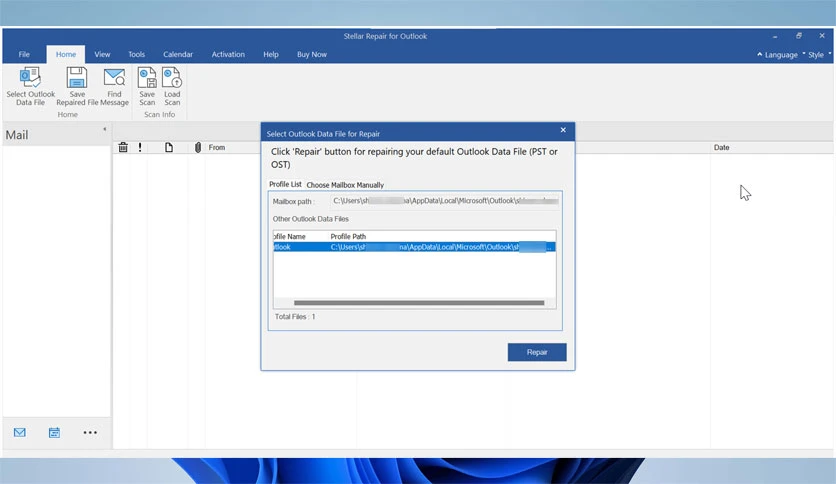836x484 pixels.
Task: Click the Buy Now tab
Action: coord(312,54)
